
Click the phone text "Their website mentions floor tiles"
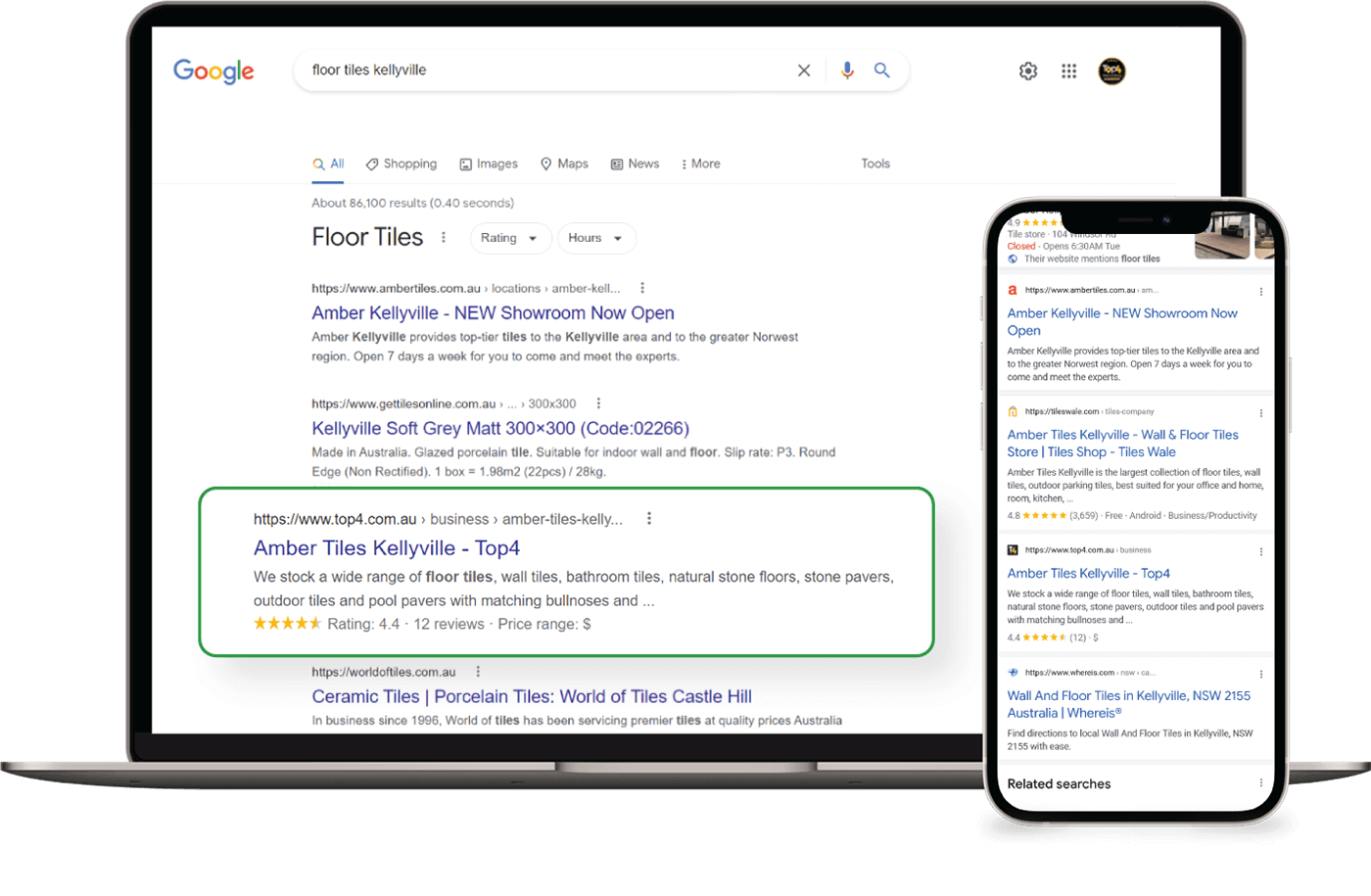point(1092,259)
